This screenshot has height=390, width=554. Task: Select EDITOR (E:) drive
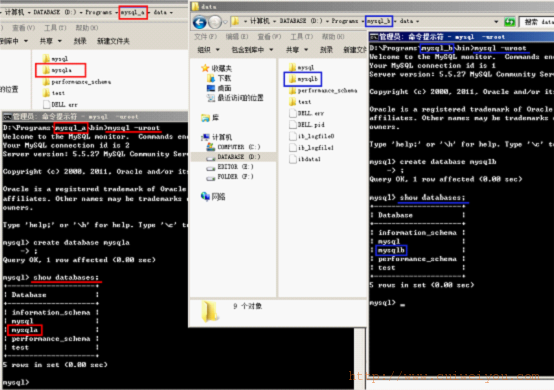(x=230, y=166)
